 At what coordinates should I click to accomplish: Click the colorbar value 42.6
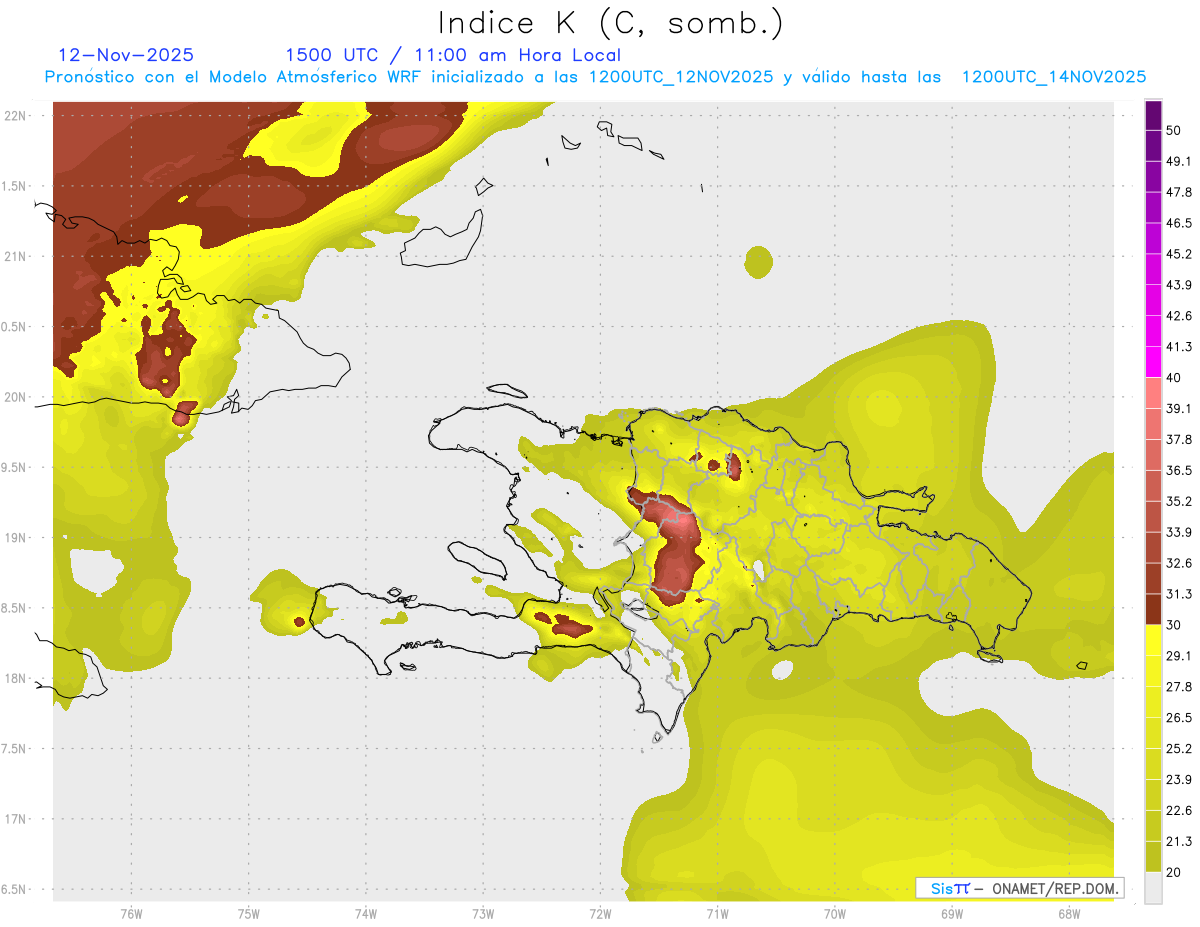pos(1180,316)
